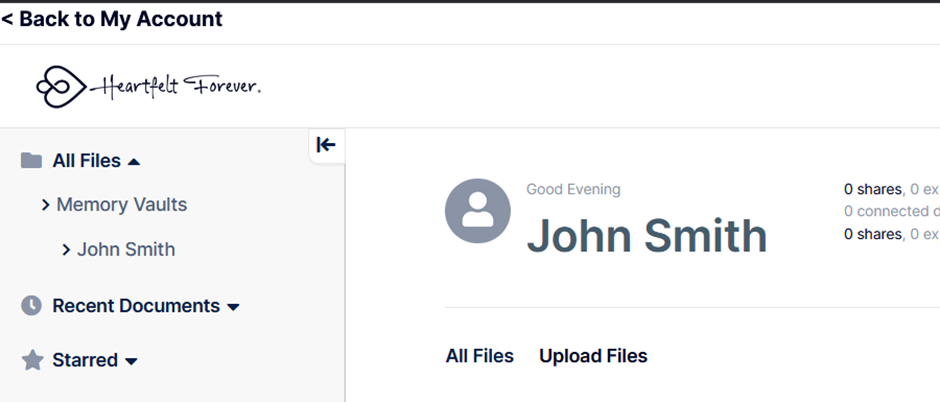
Task: Click the large John Smith profile heading
Action: coord(646,236)
